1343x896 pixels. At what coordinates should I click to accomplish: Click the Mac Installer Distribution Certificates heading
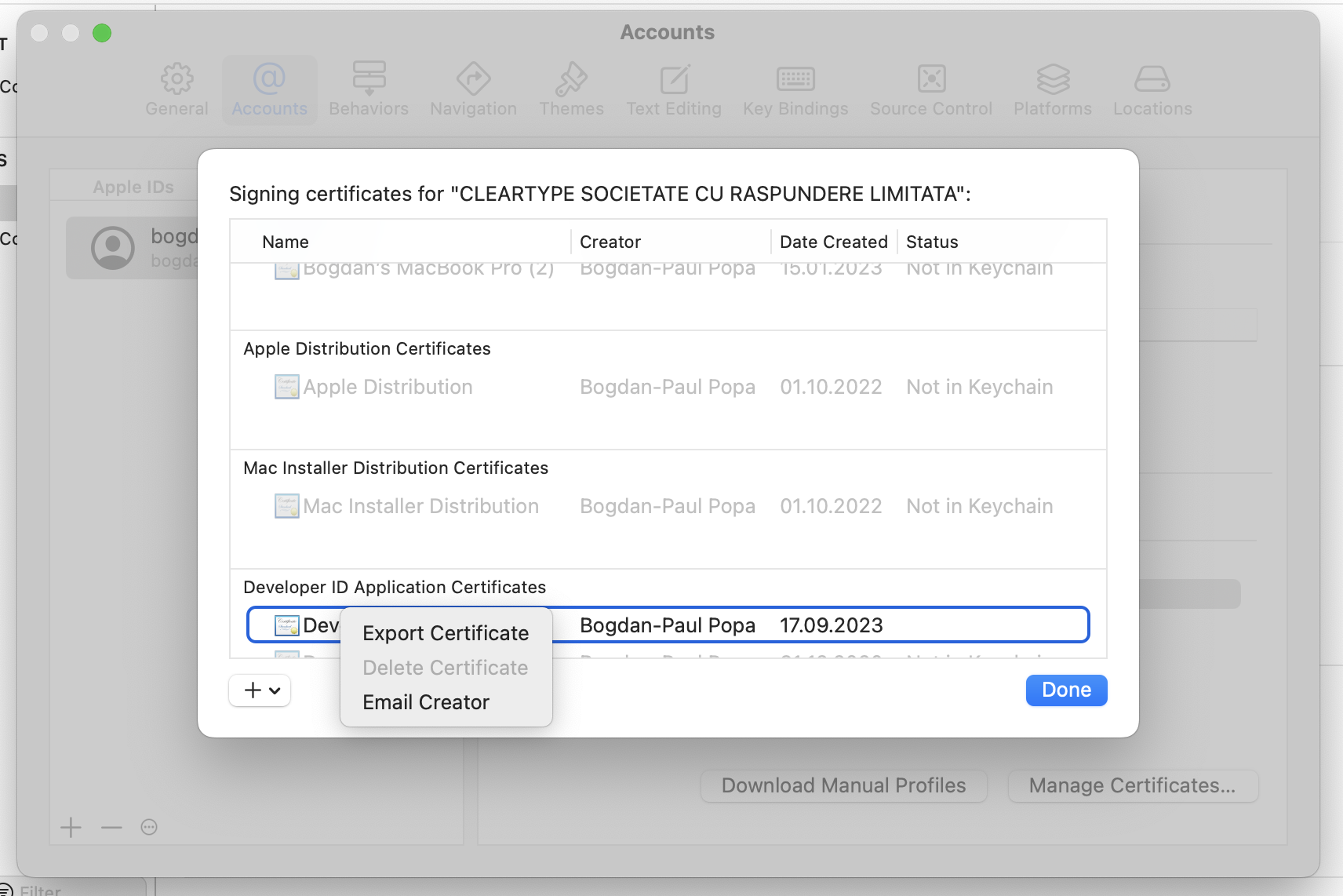coord(396,468)
